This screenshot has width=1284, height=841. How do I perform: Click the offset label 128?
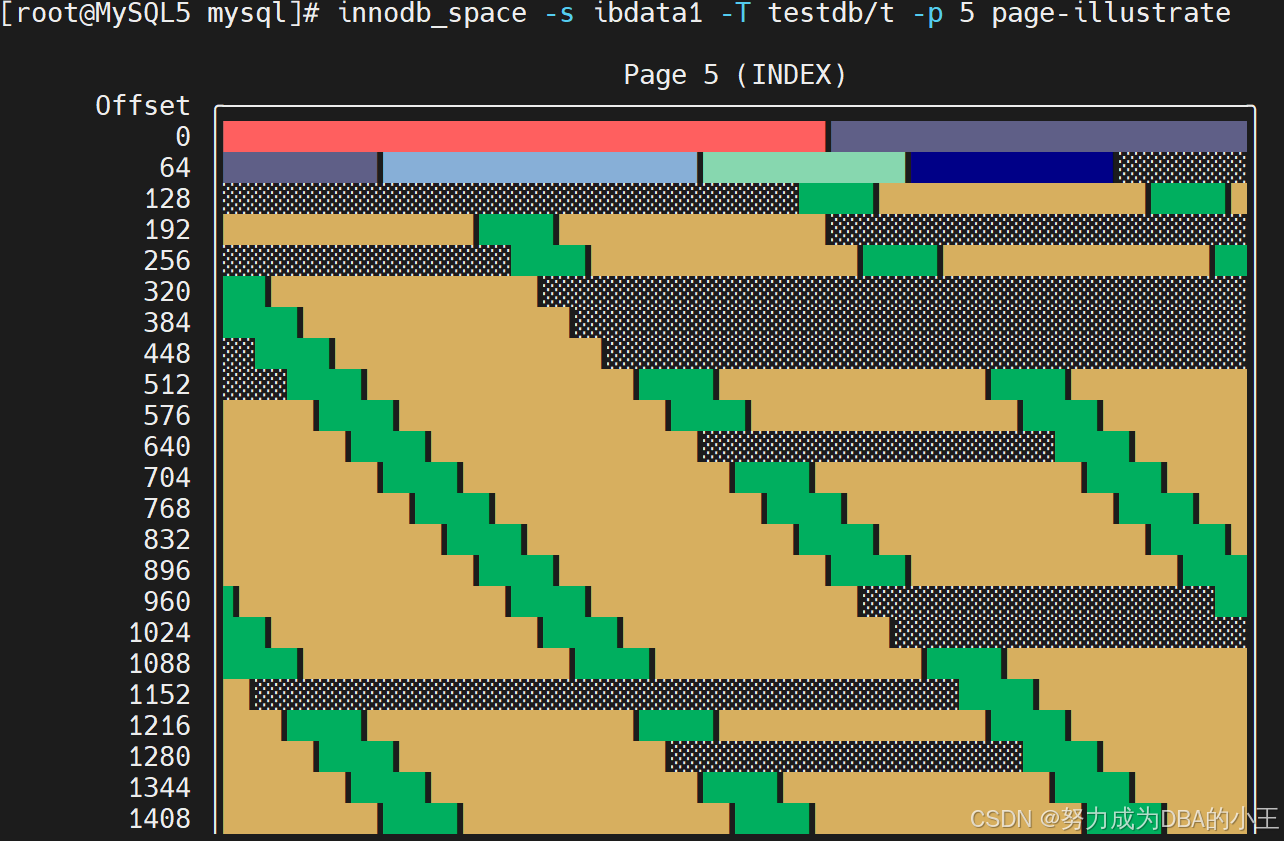click(167, 199)
